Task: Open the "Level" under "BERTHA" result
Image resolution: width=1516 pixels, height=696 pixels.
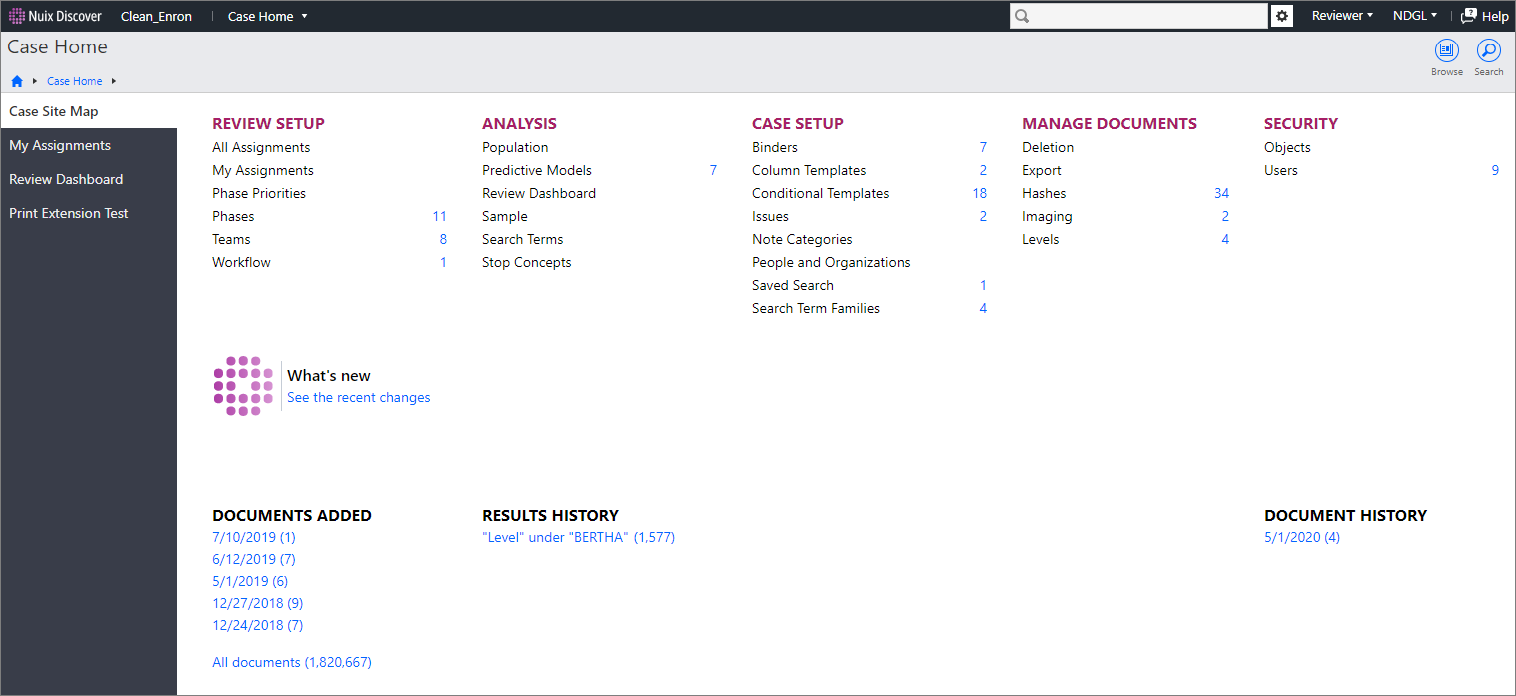Action: (x=578, y=537)
